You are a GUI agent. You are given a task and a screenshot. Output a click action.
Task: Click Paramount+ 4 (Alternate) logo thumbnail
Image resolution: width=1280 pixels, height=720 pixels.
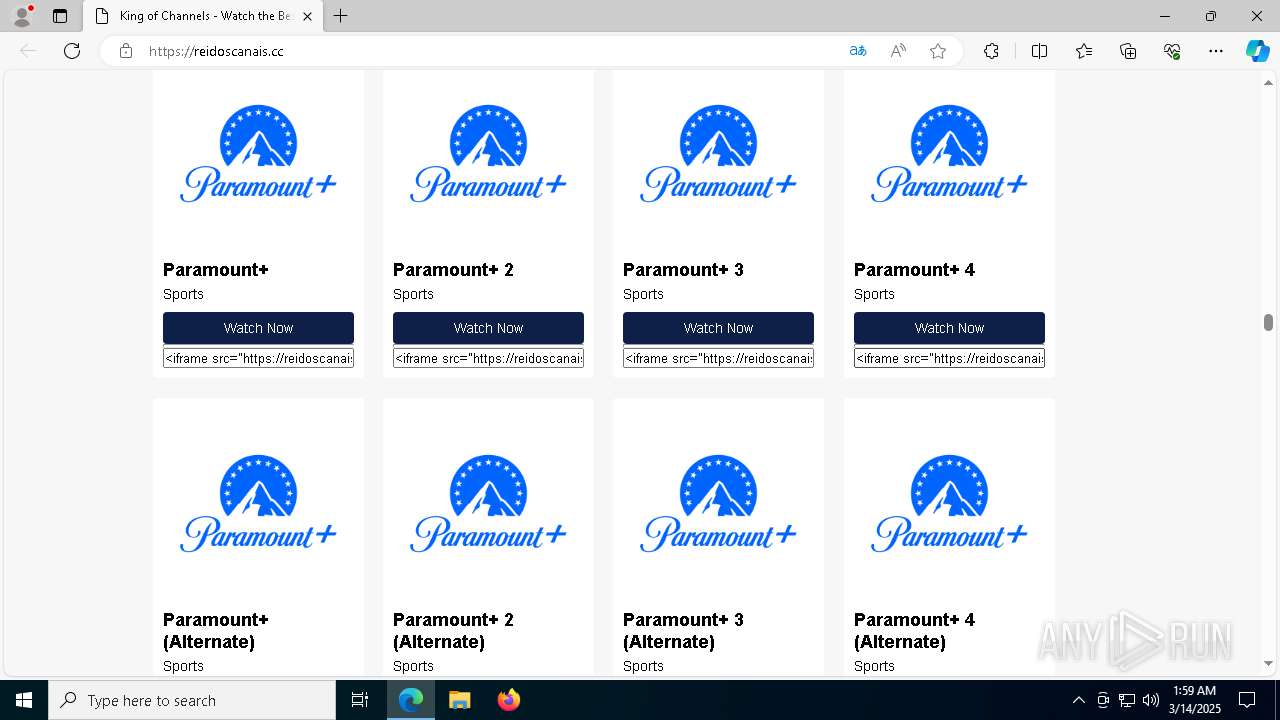click(949, 503)
